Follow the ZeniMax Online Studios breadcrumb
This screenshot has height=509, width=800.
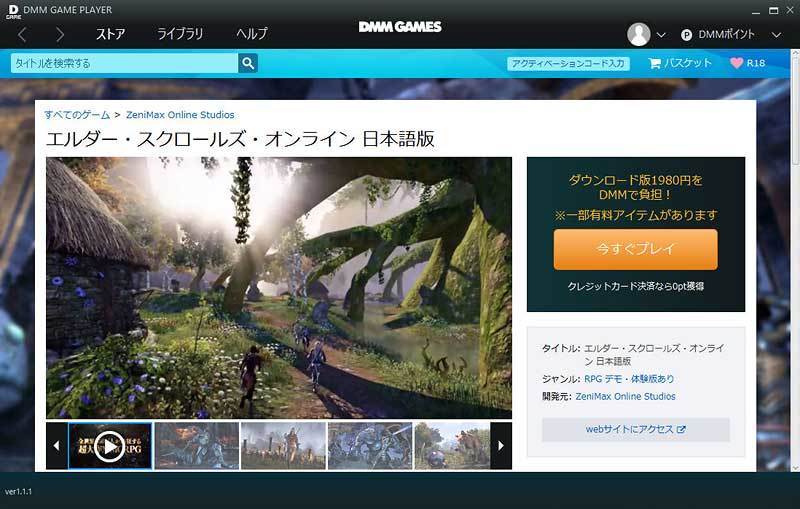(180, 115)
